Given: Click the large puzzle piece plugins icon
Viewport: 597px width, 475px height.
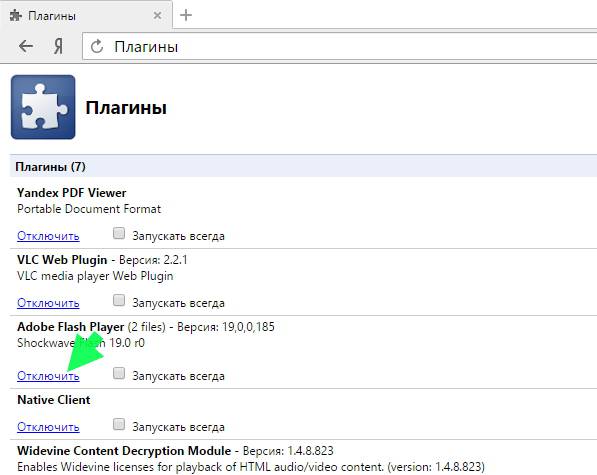Looking at the screenshot, I should pos(43,107).
